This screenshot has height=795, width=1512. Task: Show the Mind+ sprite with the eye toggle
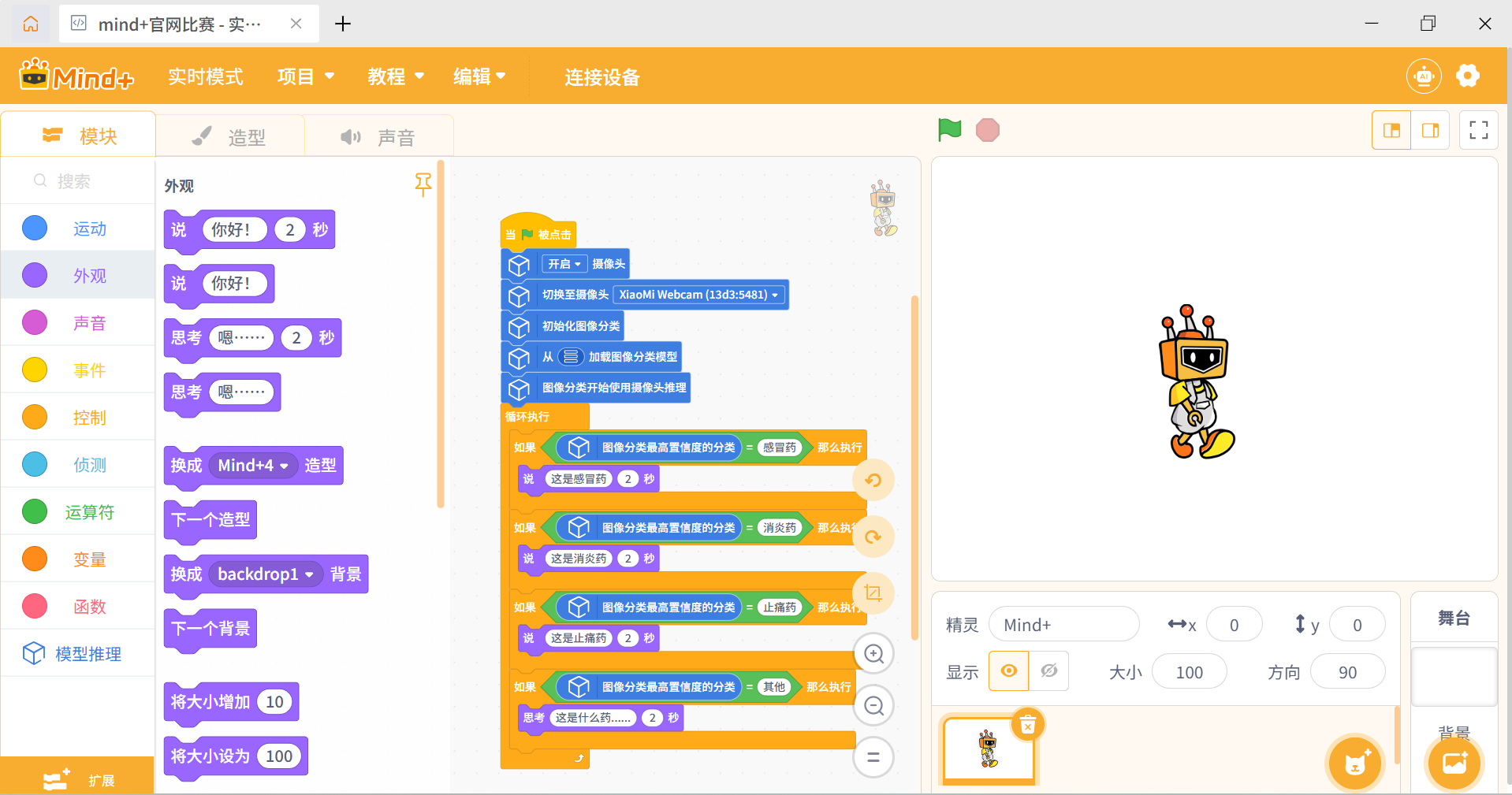coord(1008,671)
